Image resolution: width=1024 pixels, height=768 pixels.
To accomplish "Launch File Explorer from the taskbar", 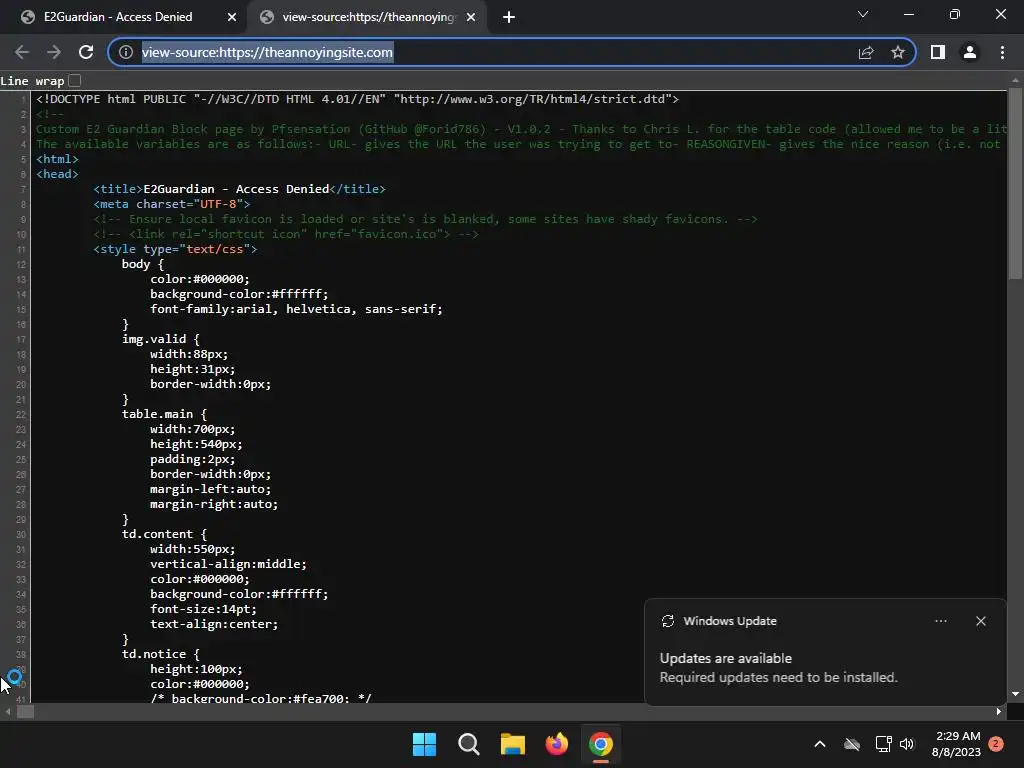I will pyautogui.click(x=513, y=744).
